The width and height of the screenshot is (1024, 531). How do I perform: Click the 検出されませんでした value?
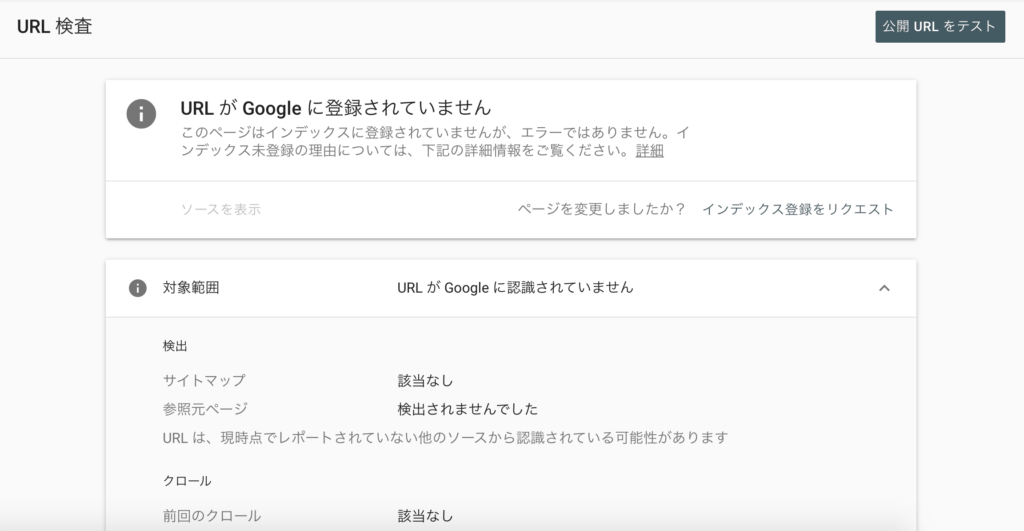(x=467, y=409)
